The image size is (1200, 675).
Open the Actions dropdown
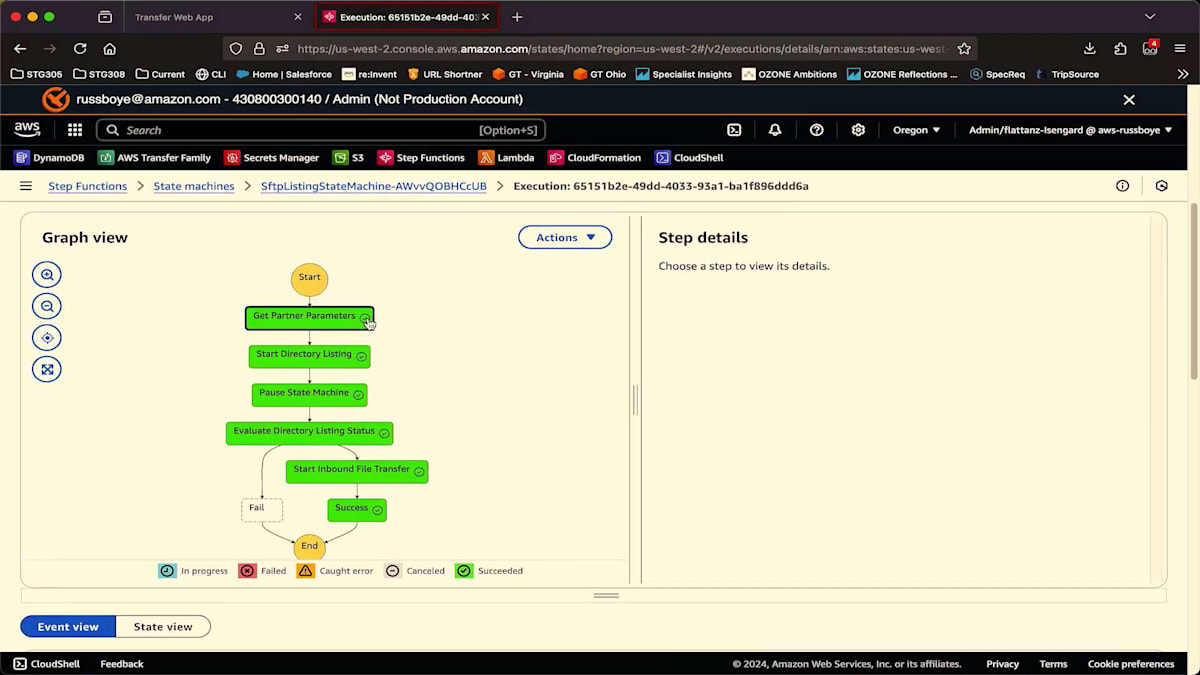[565, 237]
